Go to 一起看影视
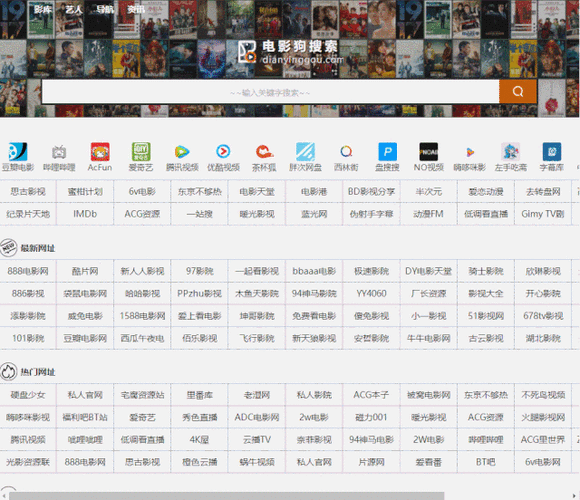The height and width of the screenshot is (500, 580). pyautogui.click(x=257, y=271)
